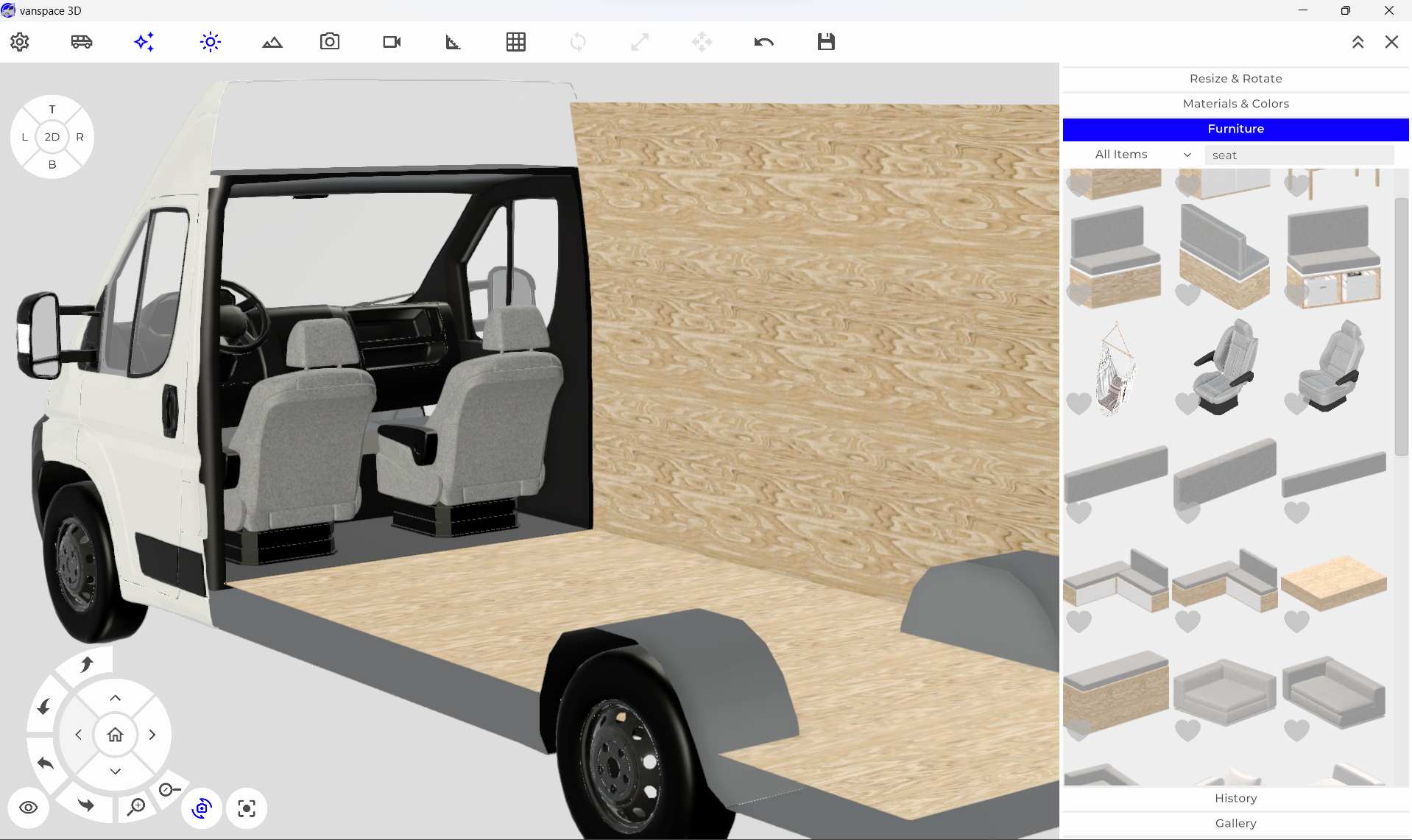
Task: Click the van vehicle icon in toolbar
Action: pyautogui.click(x=82, y=42)
